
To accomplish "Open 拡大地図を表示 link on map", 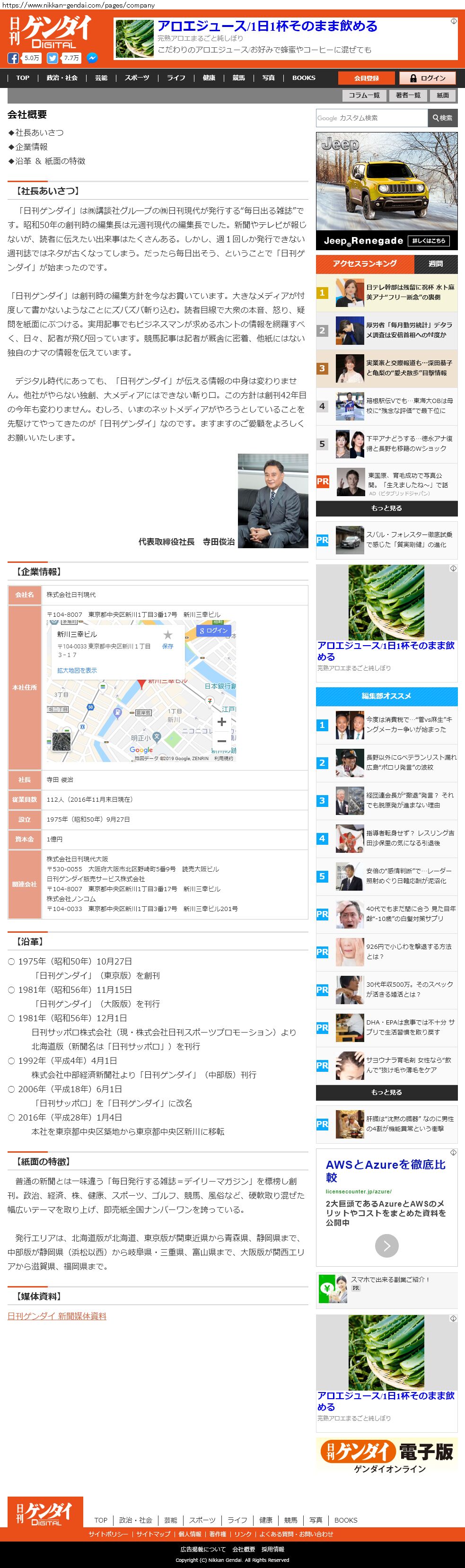I will (77, 670).
